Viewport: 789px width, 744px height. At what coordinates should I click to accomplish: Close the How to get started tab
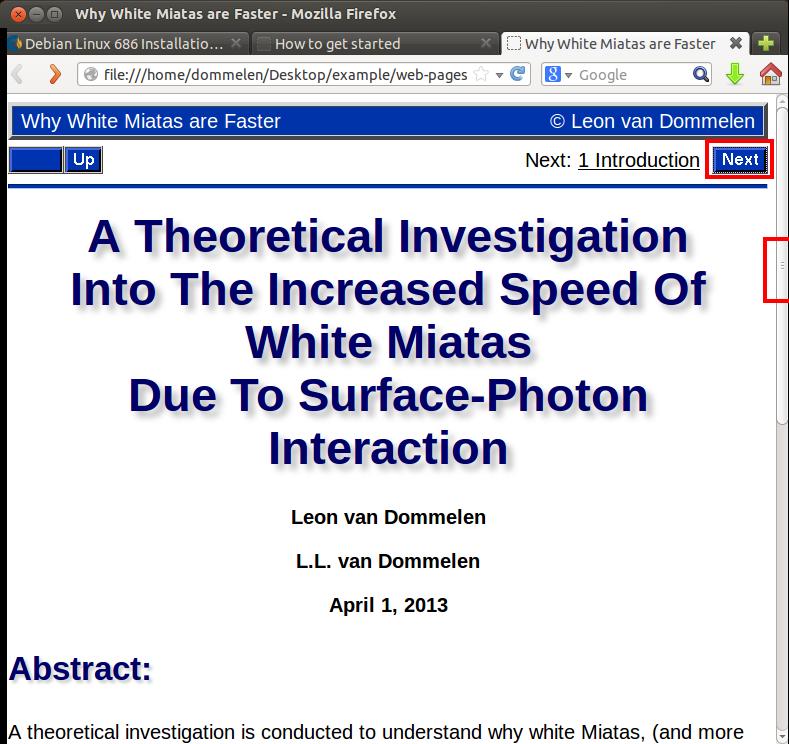pyautogui.click(x=486, y=43)
